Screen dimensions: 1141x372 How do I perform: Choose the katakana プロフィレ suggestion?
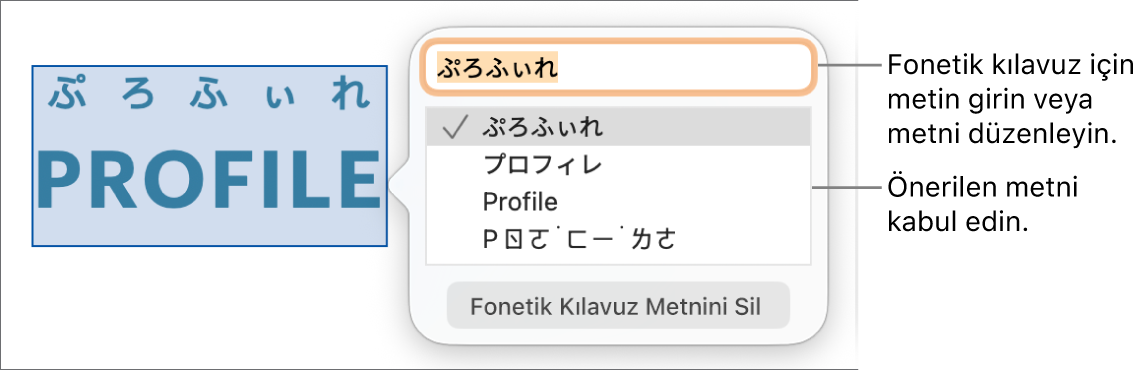[x=618, y=165]
